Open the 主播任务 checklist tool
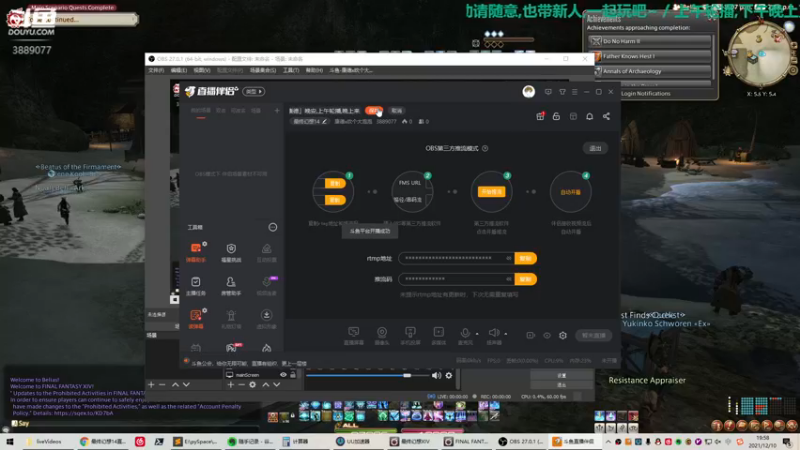Screen dimensions: 800x450 pos(195,286)
